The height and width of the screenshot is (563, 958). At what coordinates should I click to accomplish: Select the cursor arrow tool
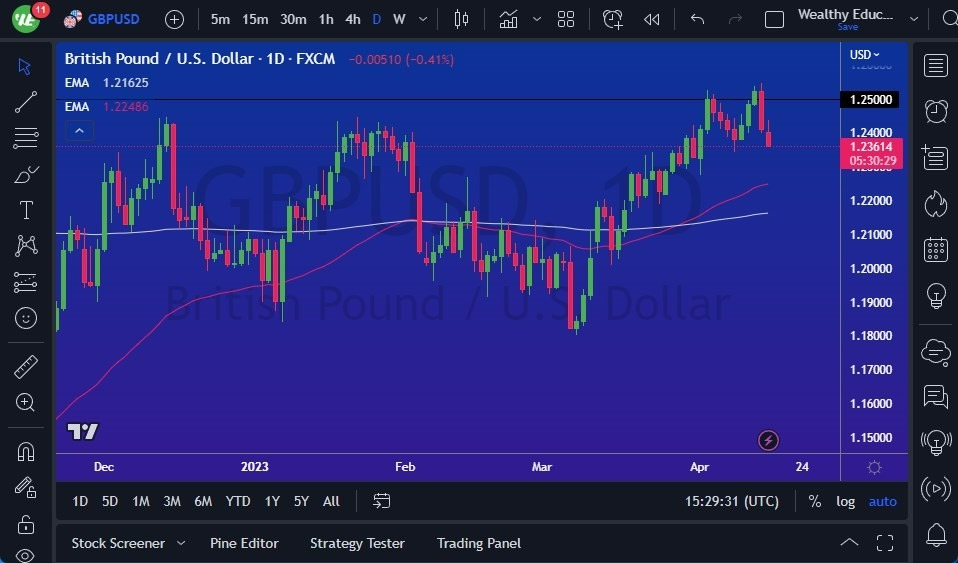(25, 66)
